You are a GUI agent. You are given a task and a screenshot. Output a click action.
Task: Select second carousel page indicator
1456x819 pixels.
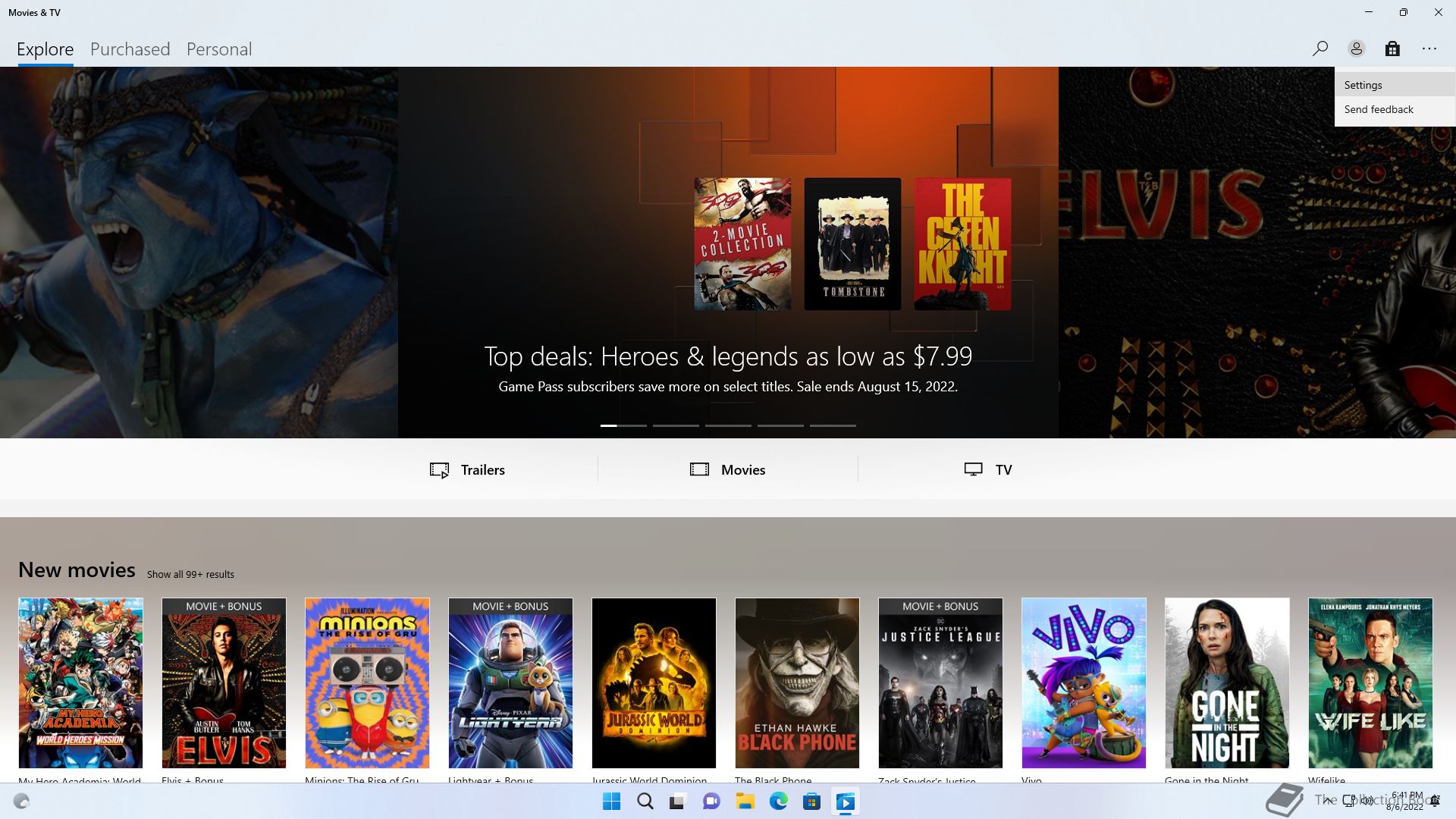pos(676,425)
